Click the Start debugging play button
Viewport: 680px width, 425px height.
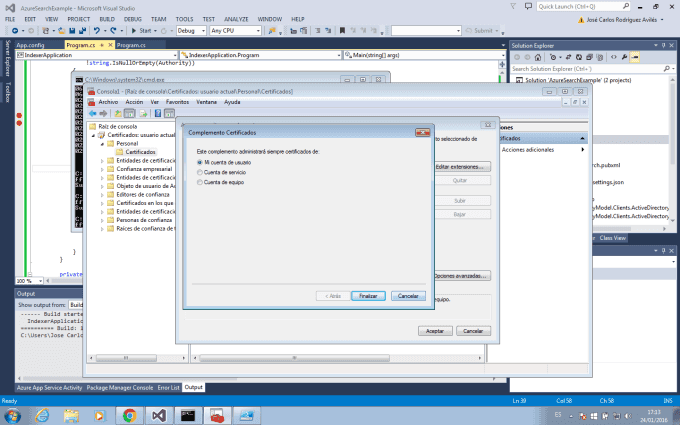point(134,31)
